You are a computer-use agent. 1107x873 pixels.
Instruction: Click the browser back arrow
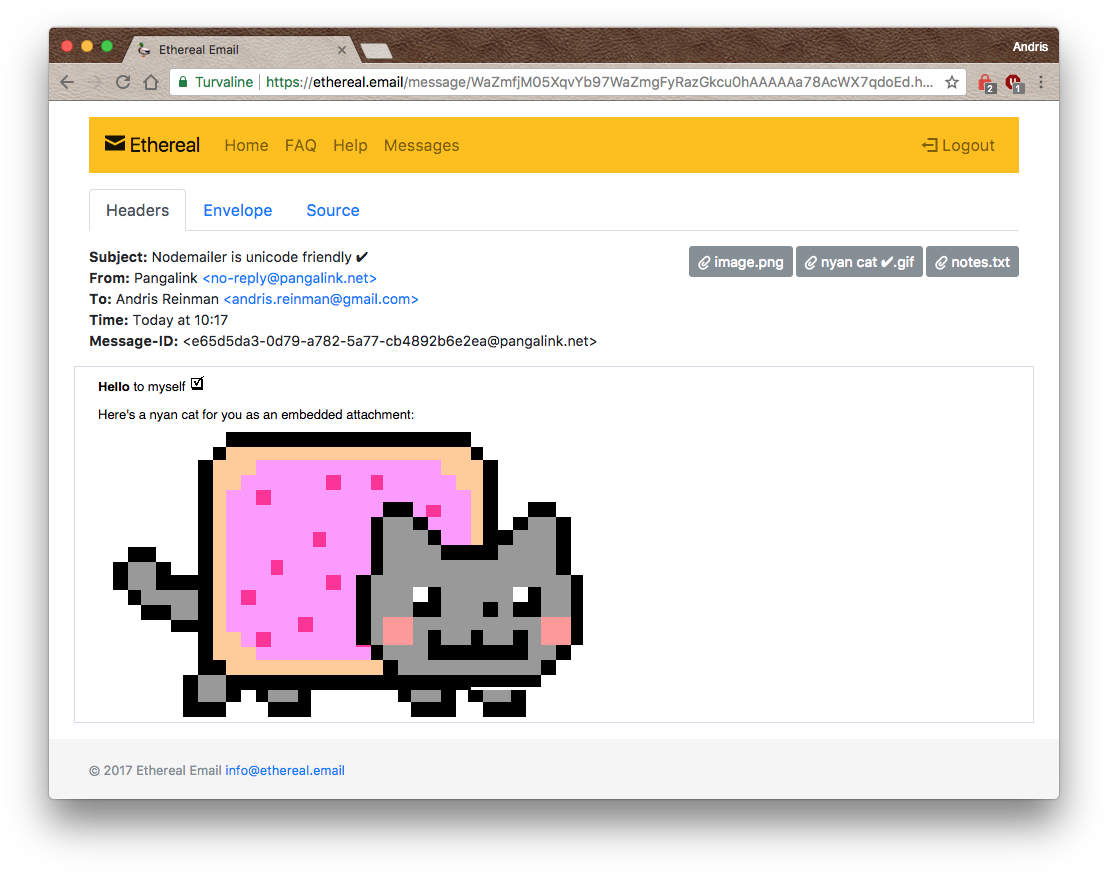click(68, 82)
